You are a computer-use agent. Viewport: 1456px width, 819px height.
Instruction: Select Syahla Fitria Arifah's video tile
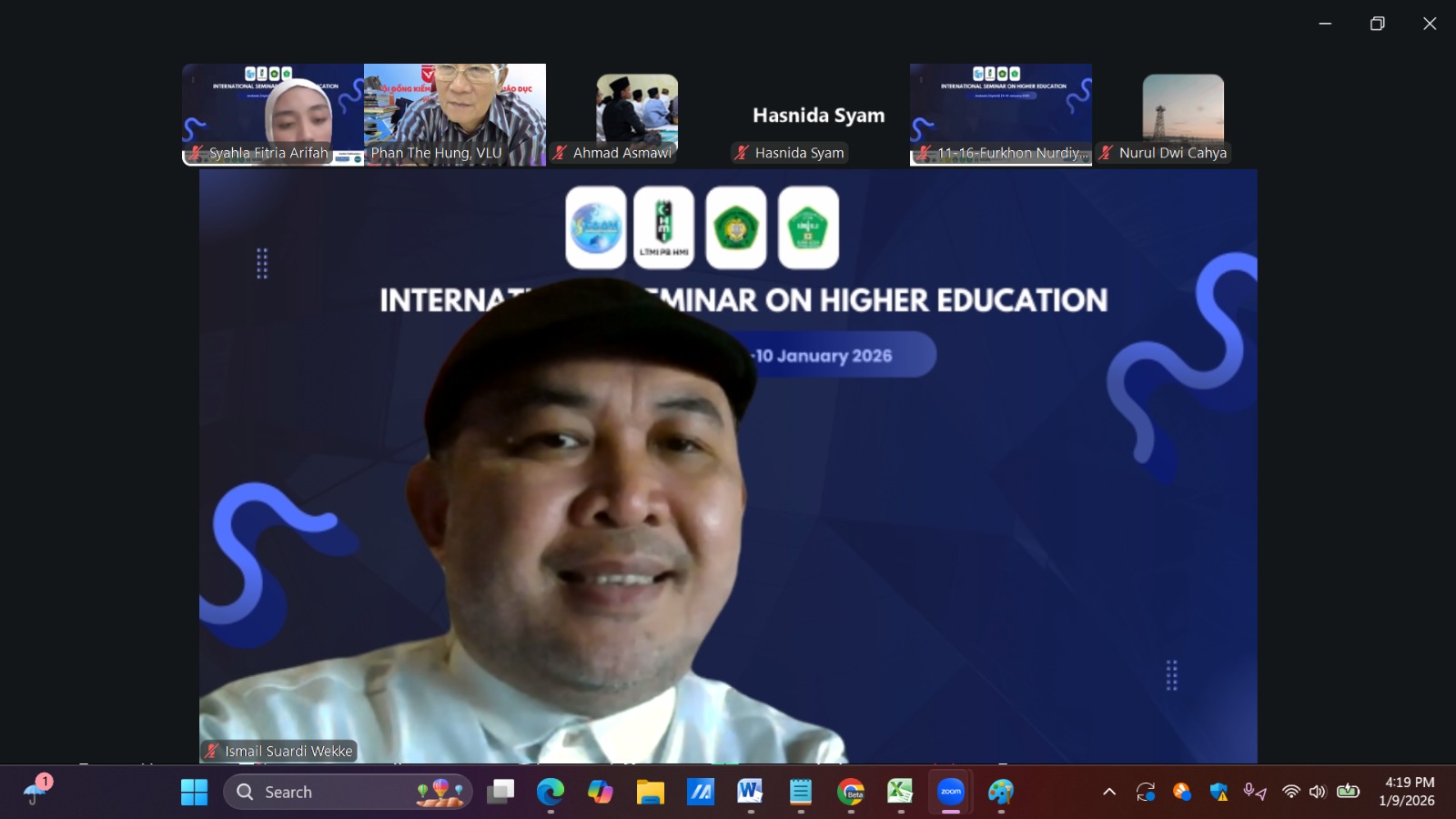273,114
